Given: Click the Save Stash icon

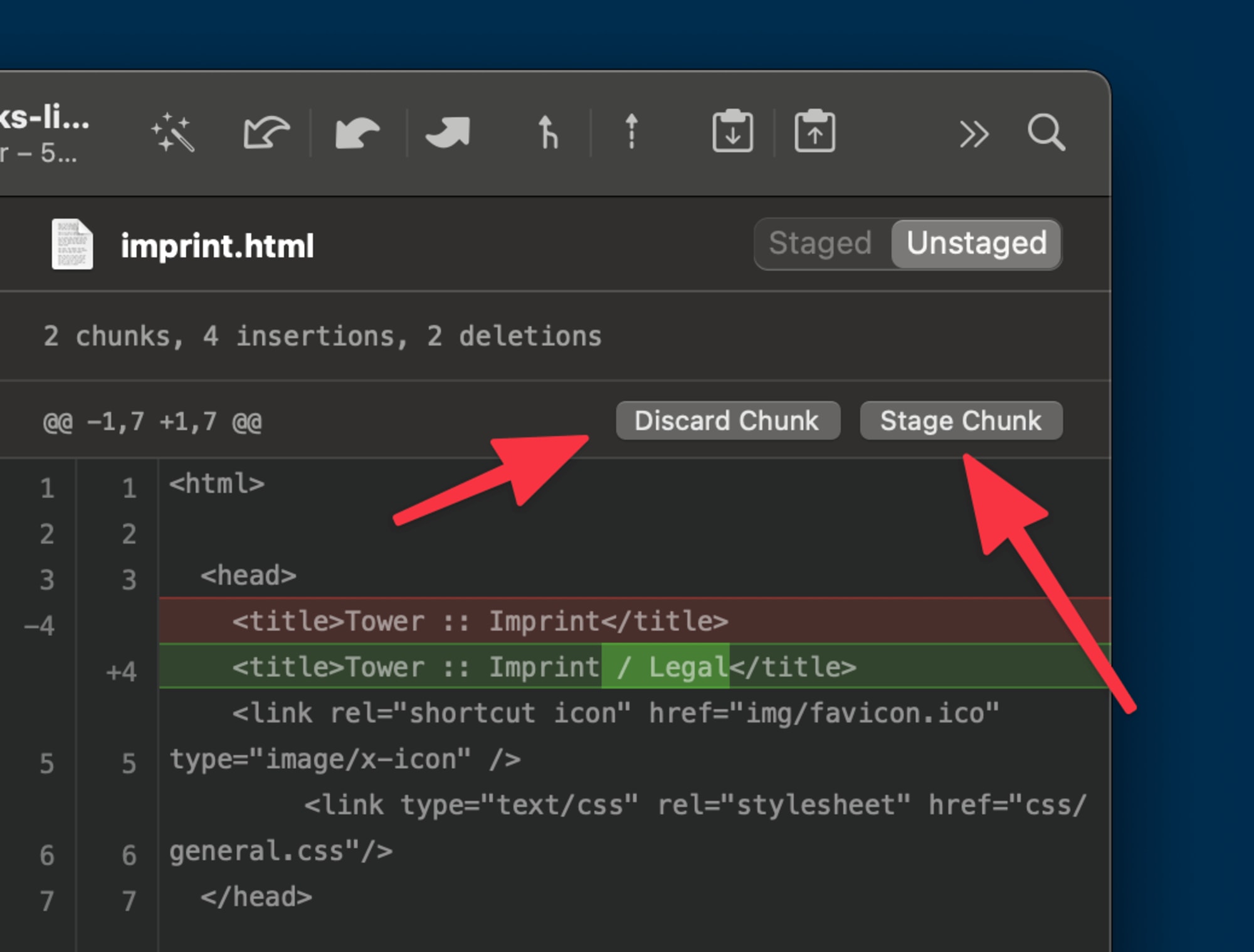Looking at the screenshot, I should 732,131.
